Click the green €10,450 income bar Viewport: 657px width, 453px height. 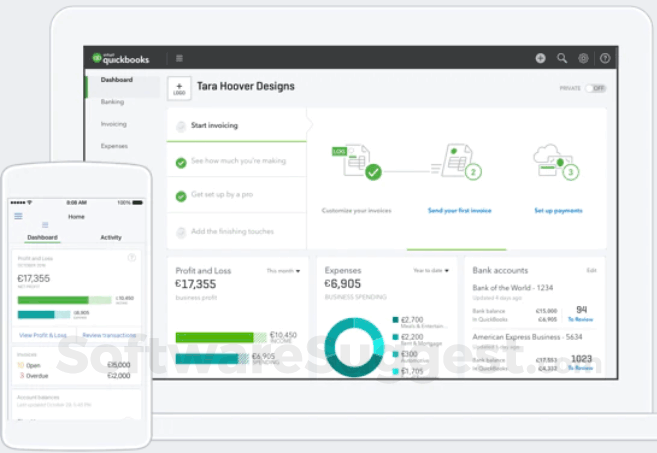point(221,337)
